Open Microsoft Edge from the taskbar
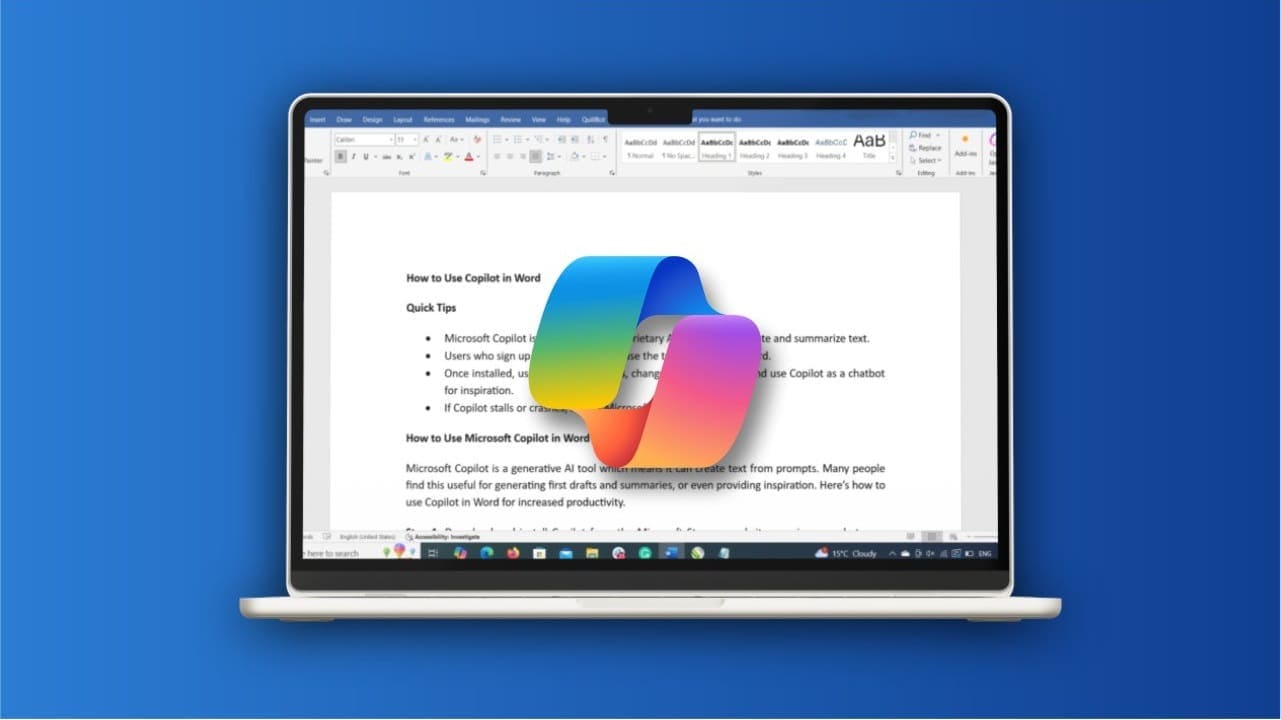Screen dimensions: 1281x720 point(486,552)
